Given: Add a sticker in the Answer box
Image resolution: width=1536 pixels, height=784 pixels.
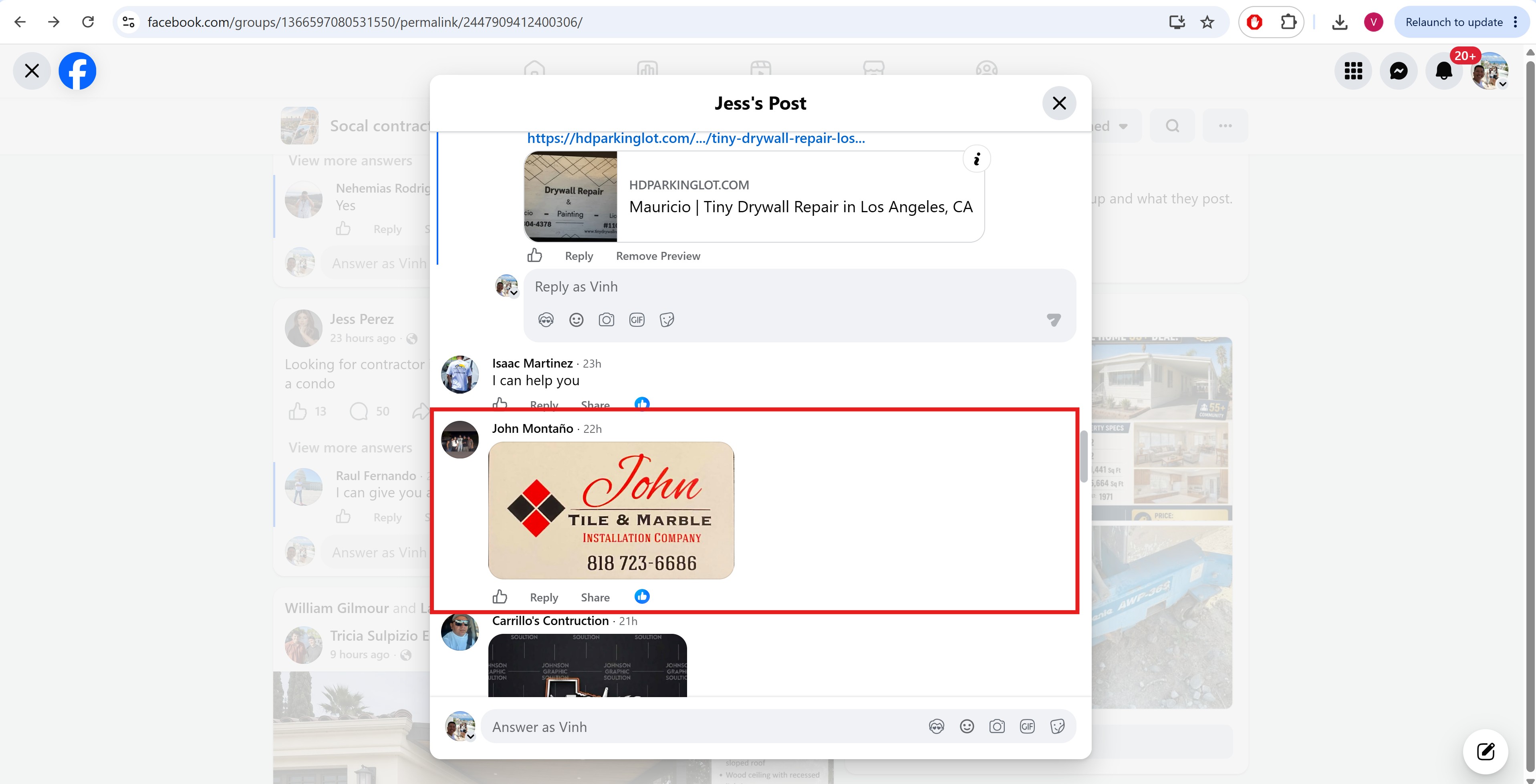Looking at the screenshot, I should point(1058,726).
